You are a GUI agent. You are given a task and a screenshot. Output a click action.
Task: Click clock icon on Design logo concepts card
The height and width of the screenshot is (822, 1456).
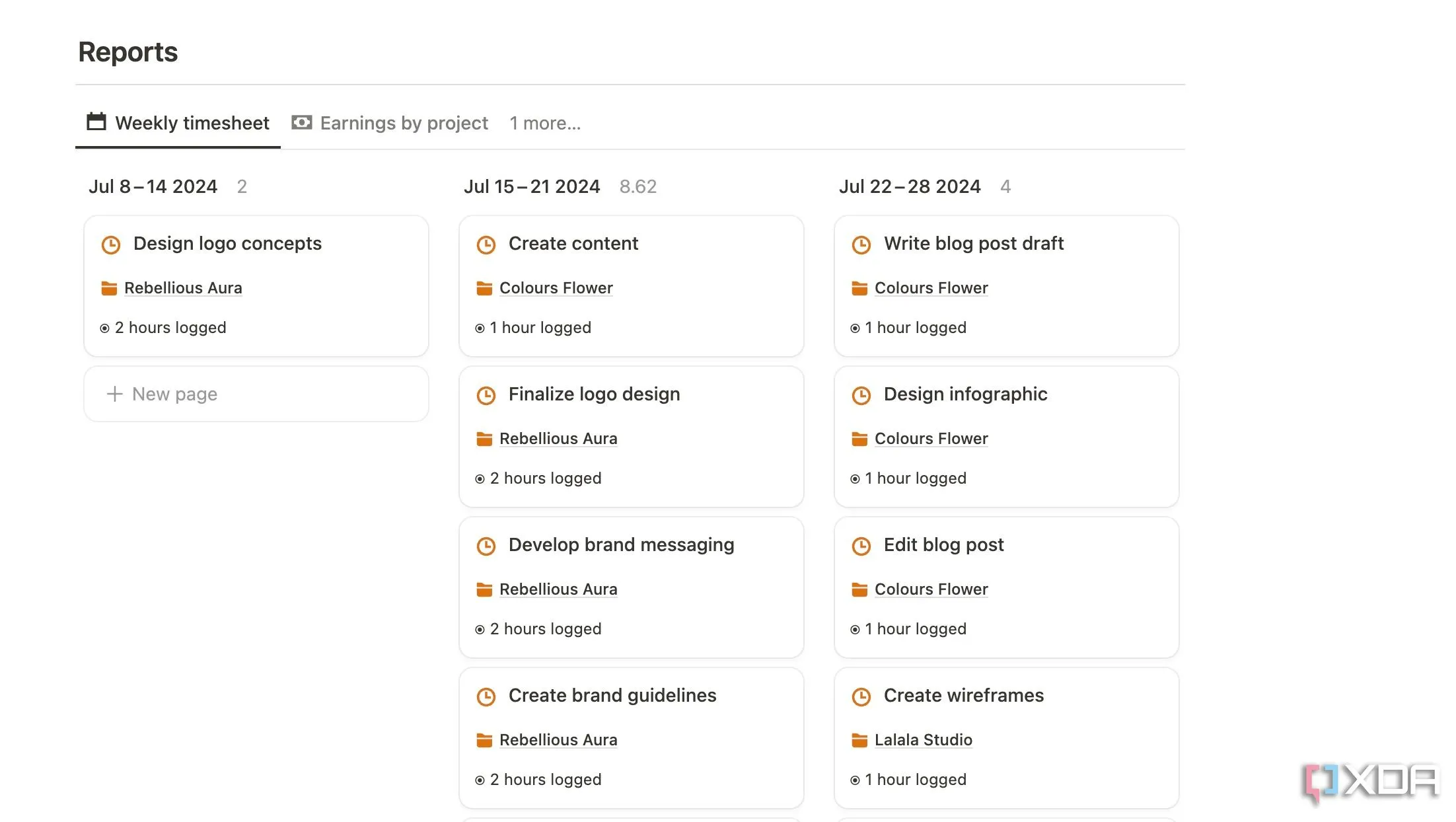click(111, 245)
